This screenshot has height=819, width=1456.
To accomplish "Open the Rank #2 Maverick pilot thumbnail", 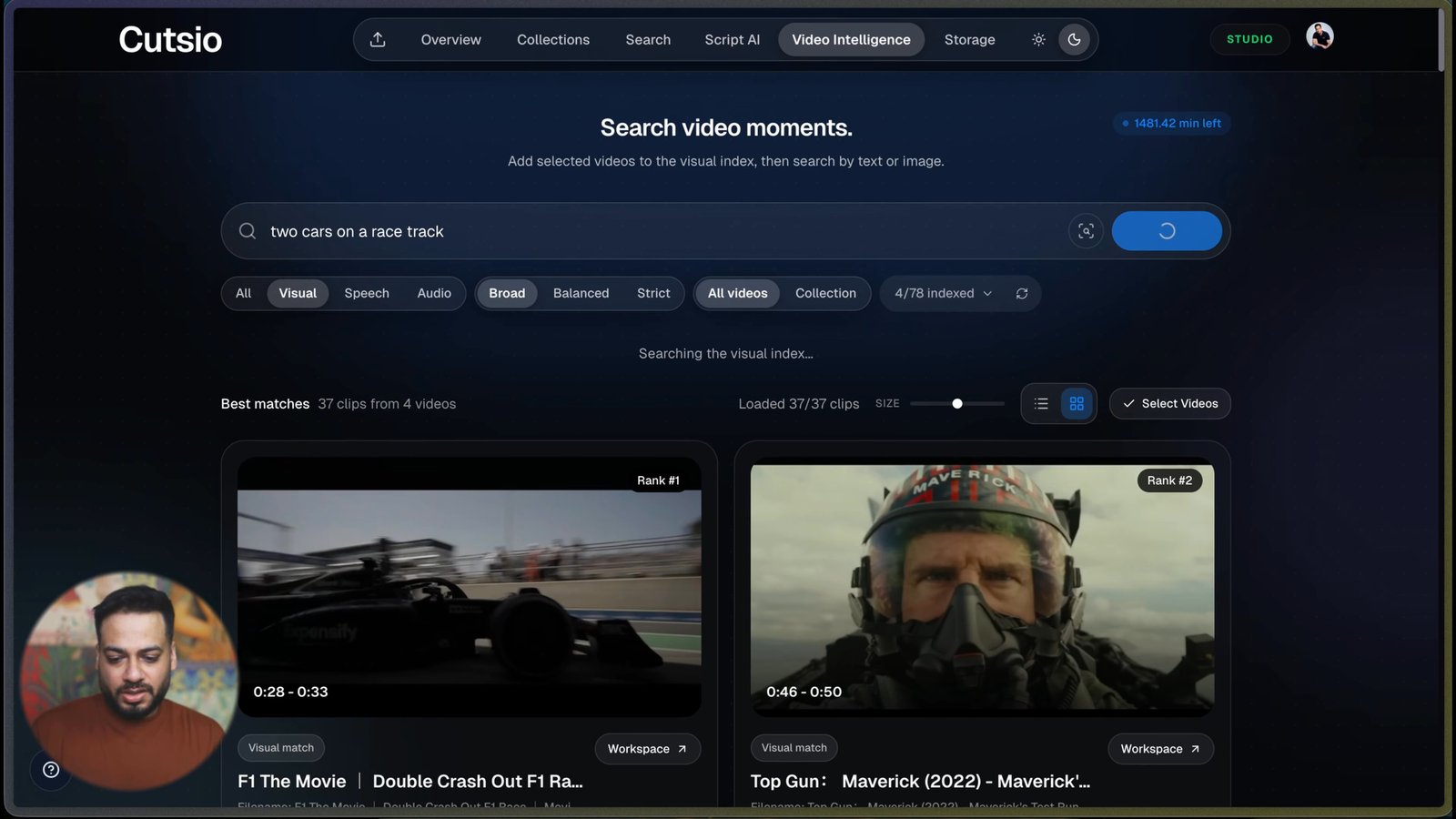I will coord(982,587).
